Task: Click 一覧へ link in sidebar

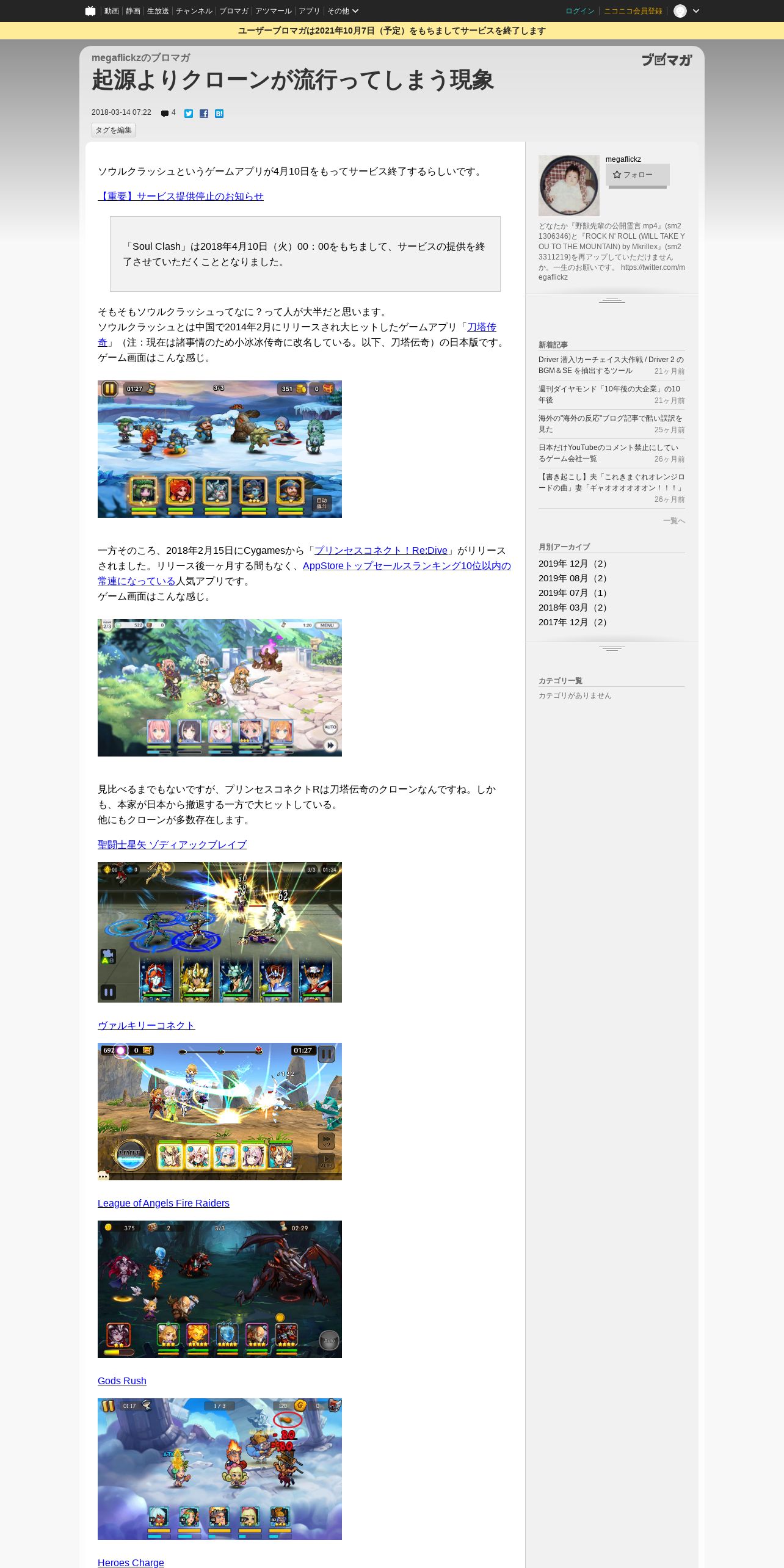Action: [674, 521]
